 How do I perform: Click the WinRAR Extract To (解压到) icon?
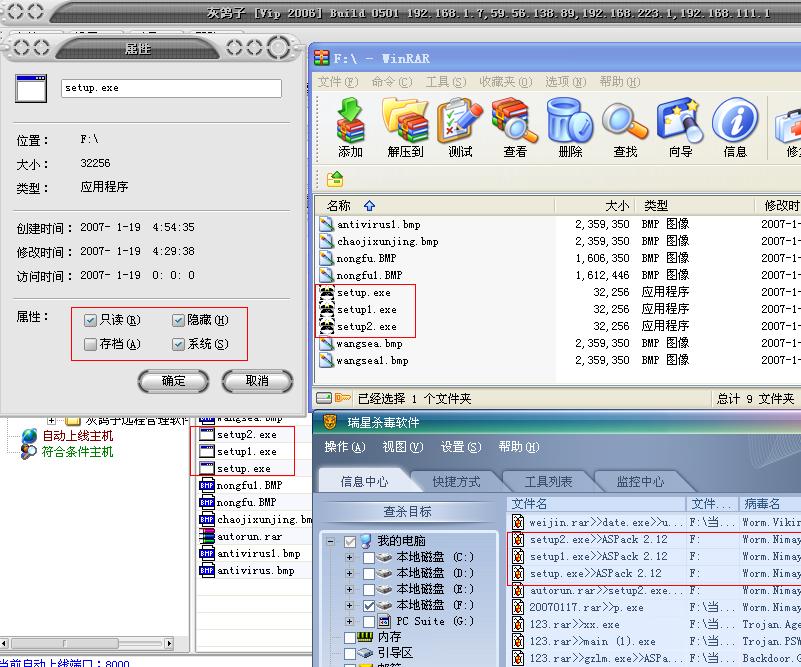[x=405, y=122]
